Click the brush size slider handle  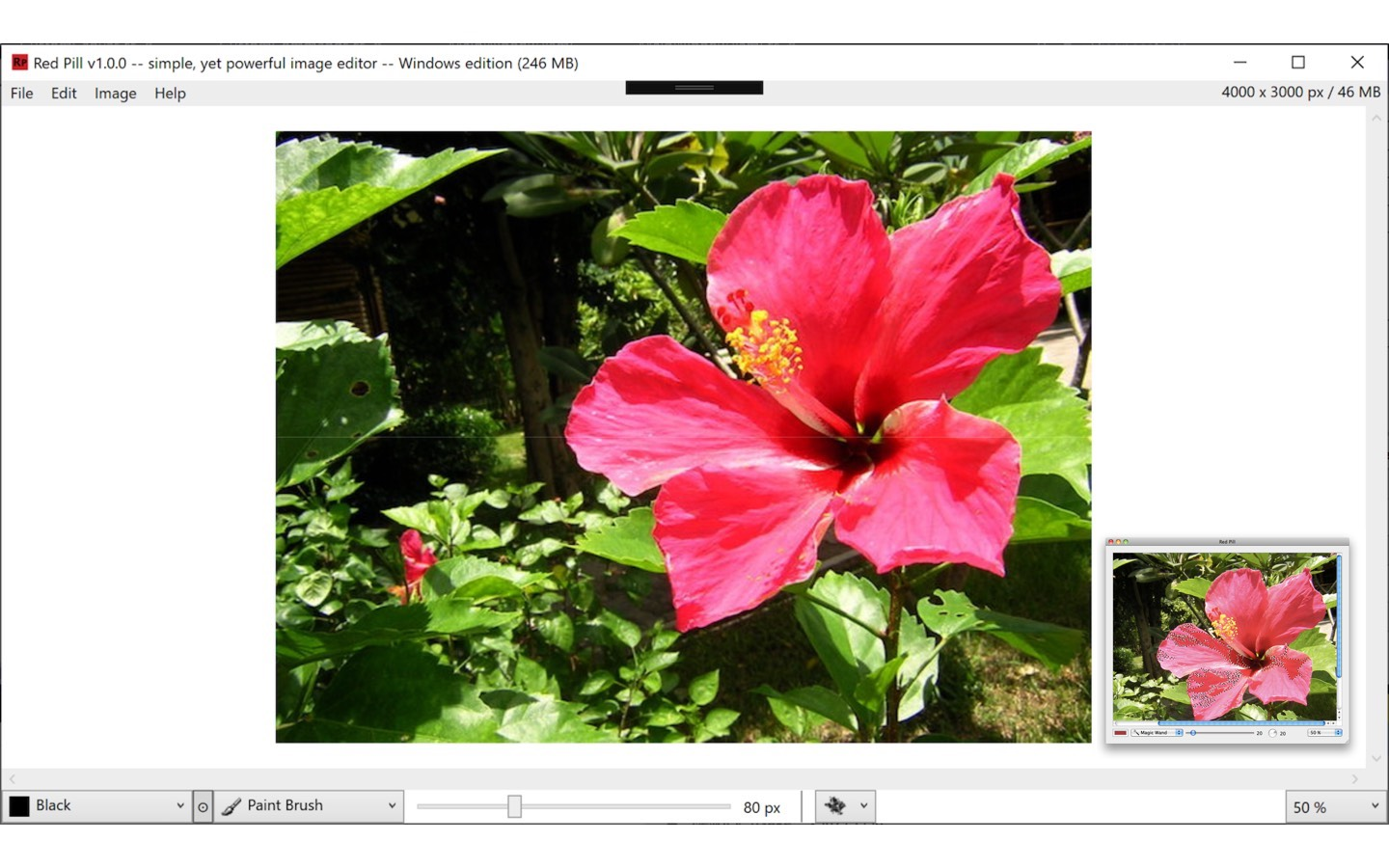point(514,806)
